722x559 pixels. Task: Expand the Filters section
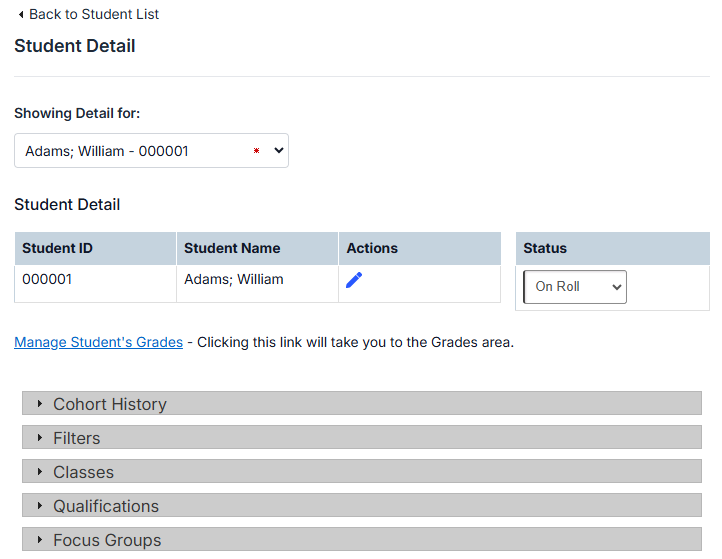(77, 438)
